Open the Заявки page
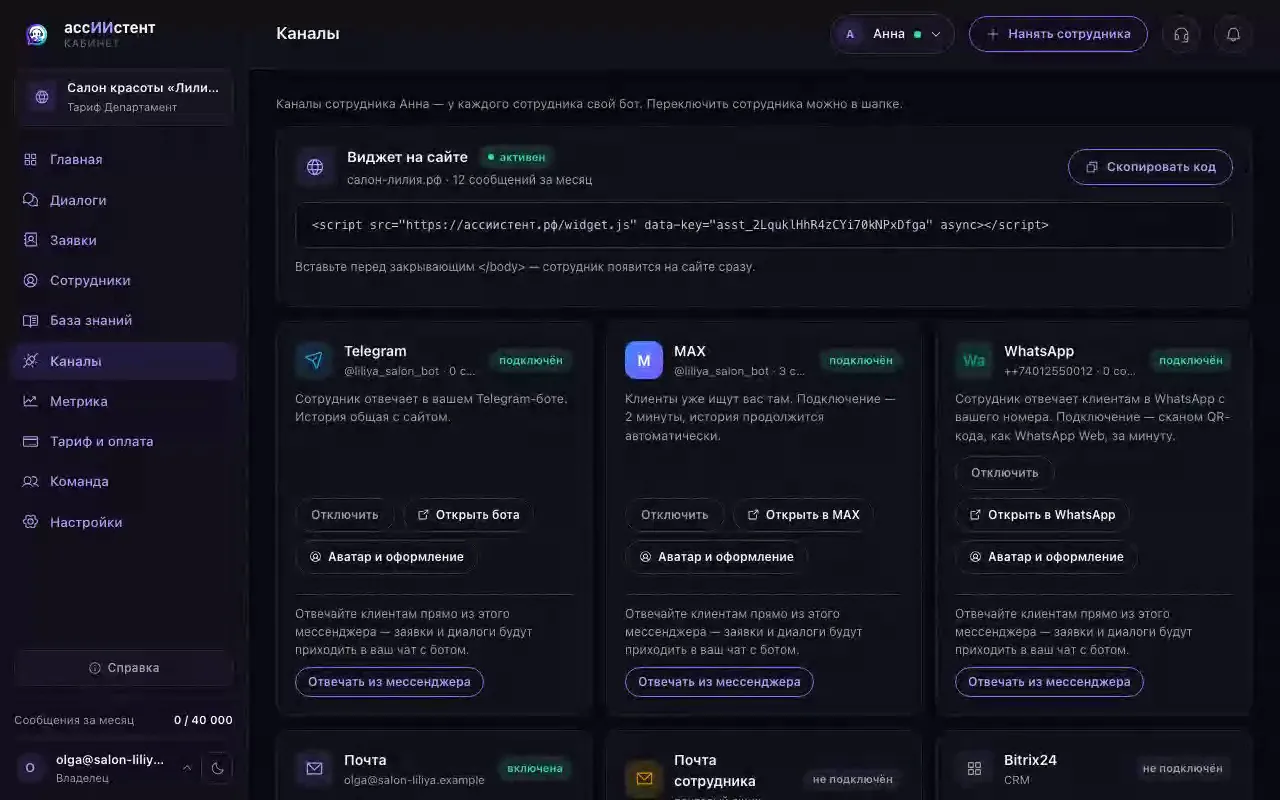 coord(124,240)
